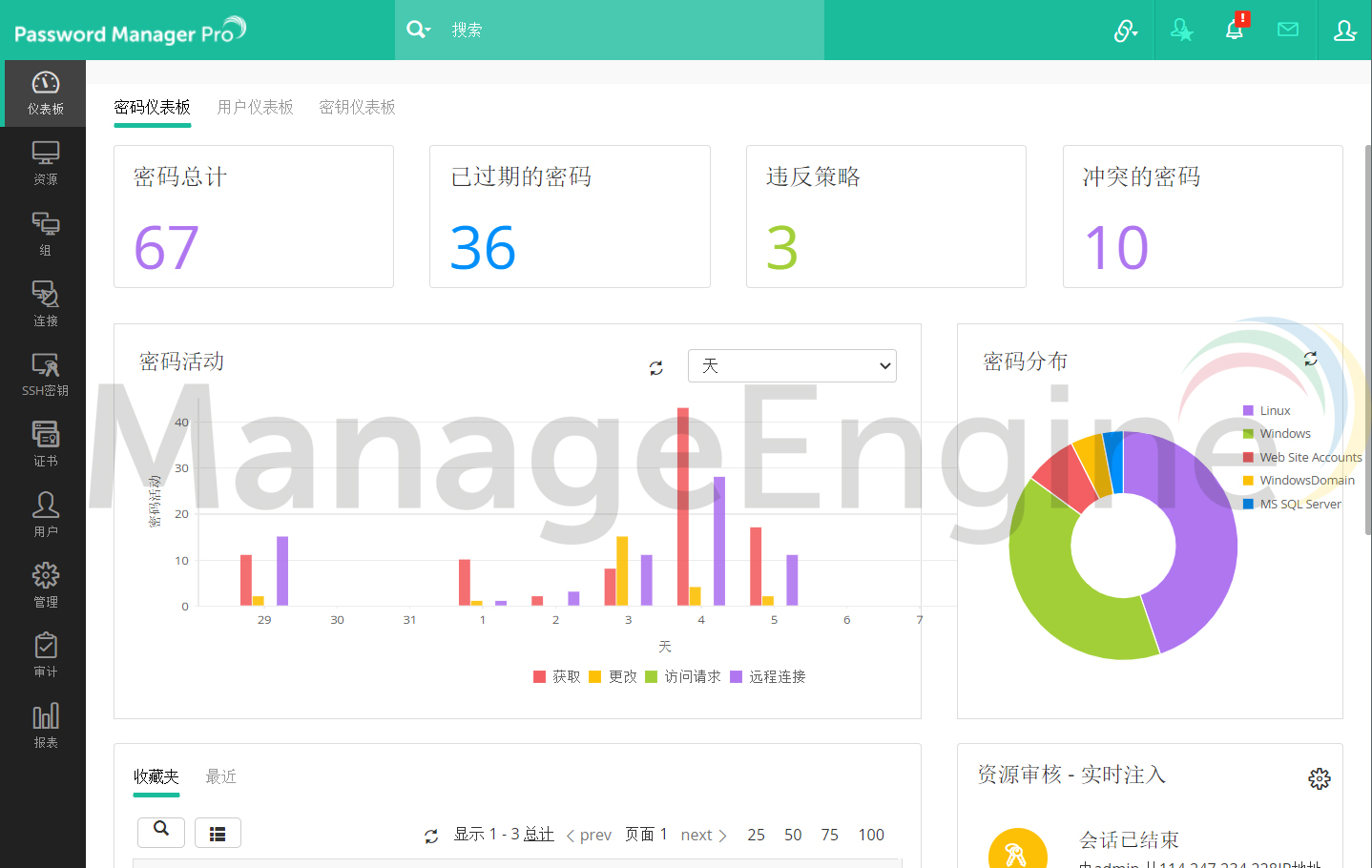
Task: Open the 组 groups sidebar icon
Action: 45,234
